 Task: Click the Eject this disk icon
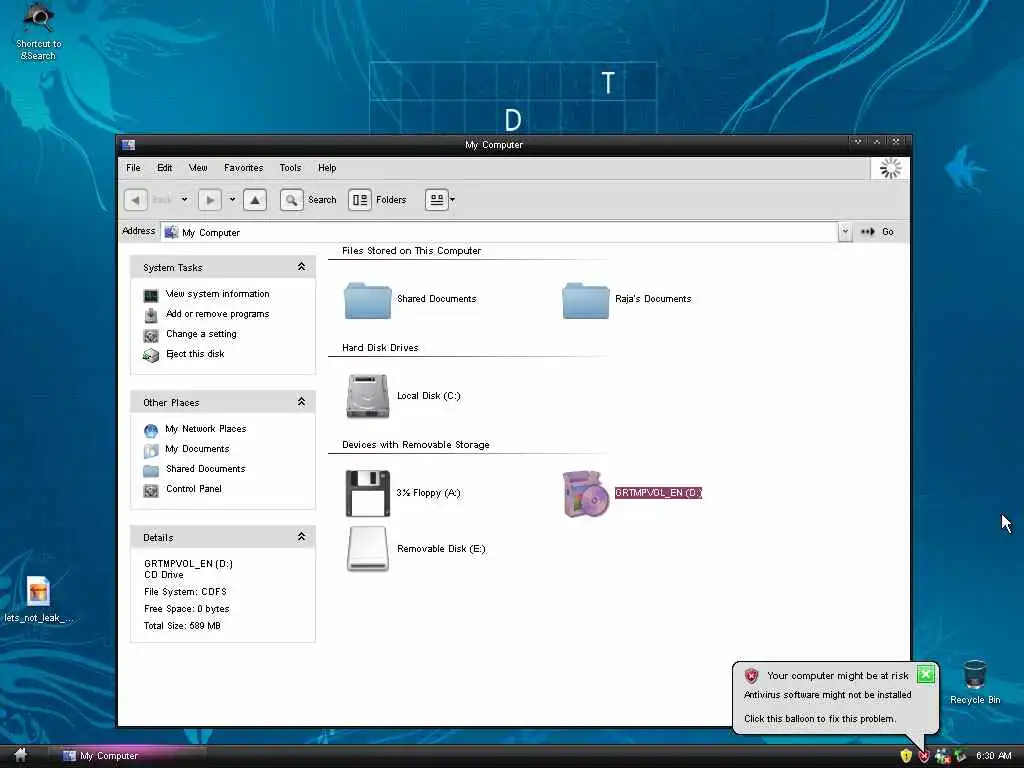click(151, 355)
